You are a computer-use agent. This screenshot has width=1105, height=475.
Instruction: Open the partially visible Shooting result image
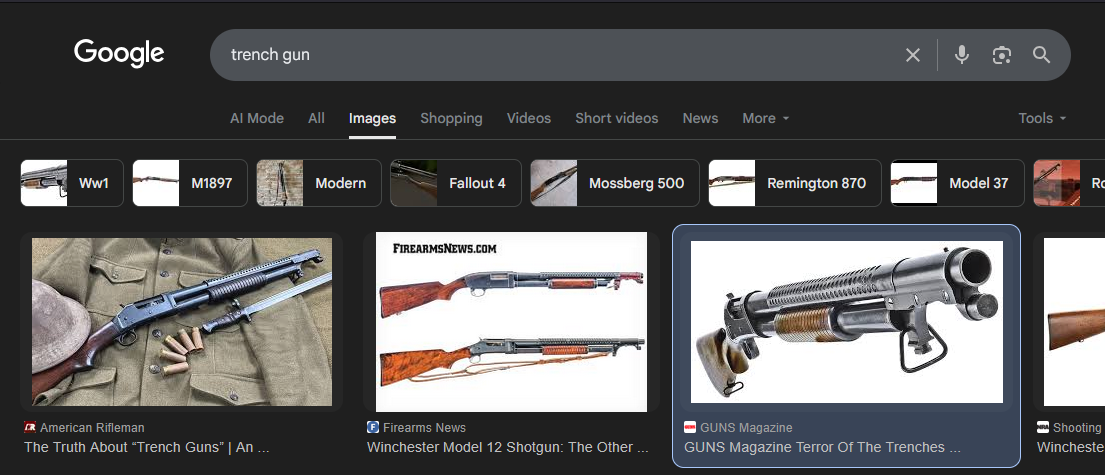tap(1074, 322)
